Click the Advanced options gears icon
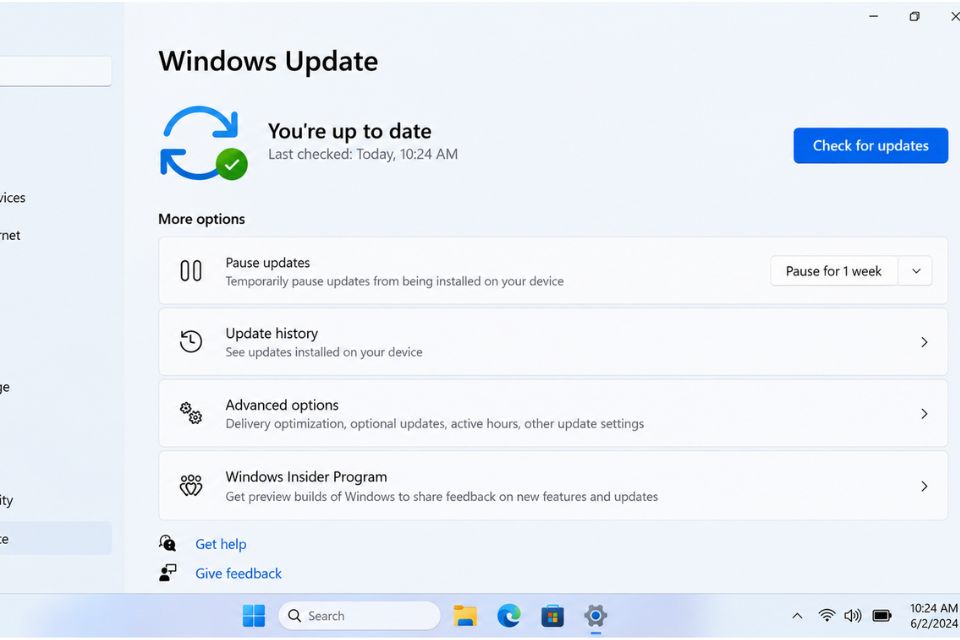 [x=190, y=413]
